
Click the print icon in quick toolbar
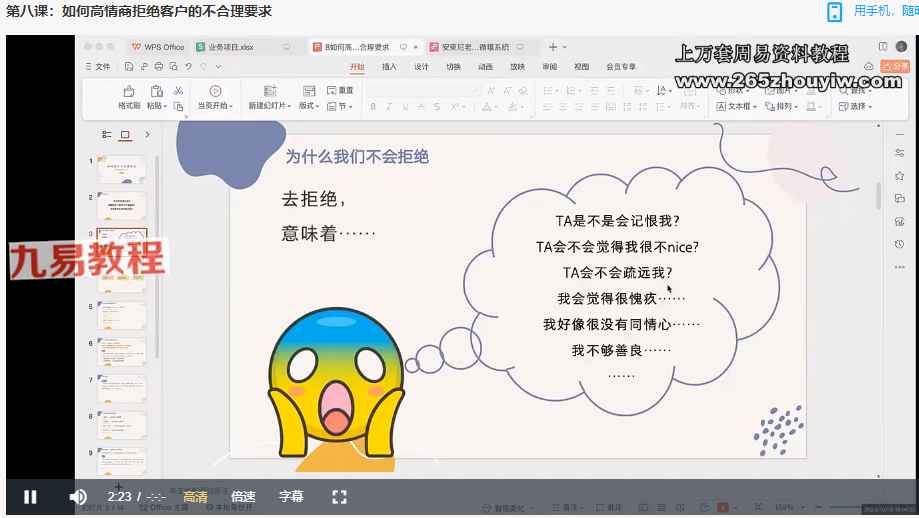point(158,67)
